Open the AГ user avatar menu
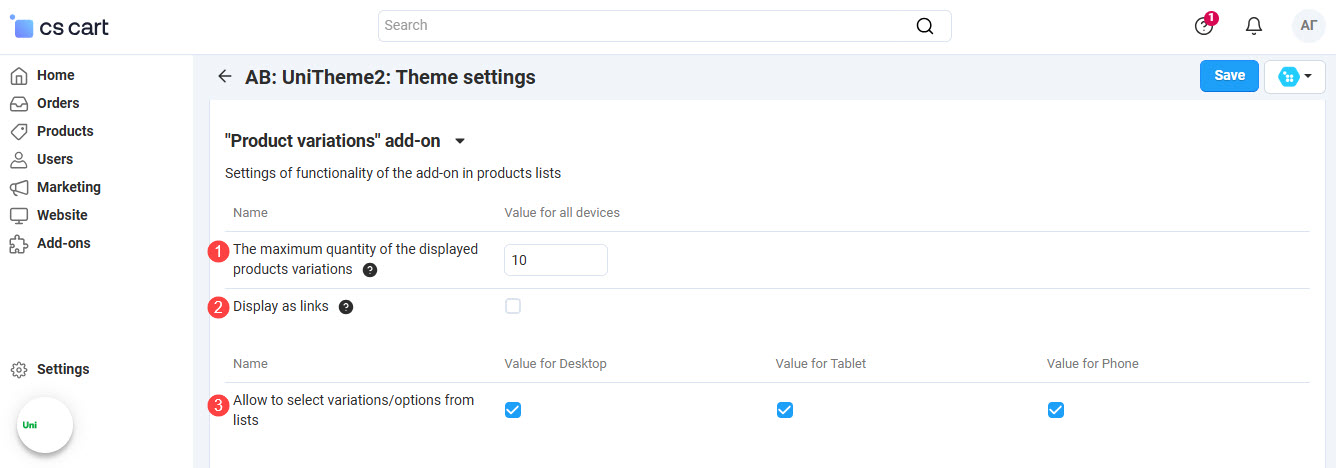 point(1308,26)
